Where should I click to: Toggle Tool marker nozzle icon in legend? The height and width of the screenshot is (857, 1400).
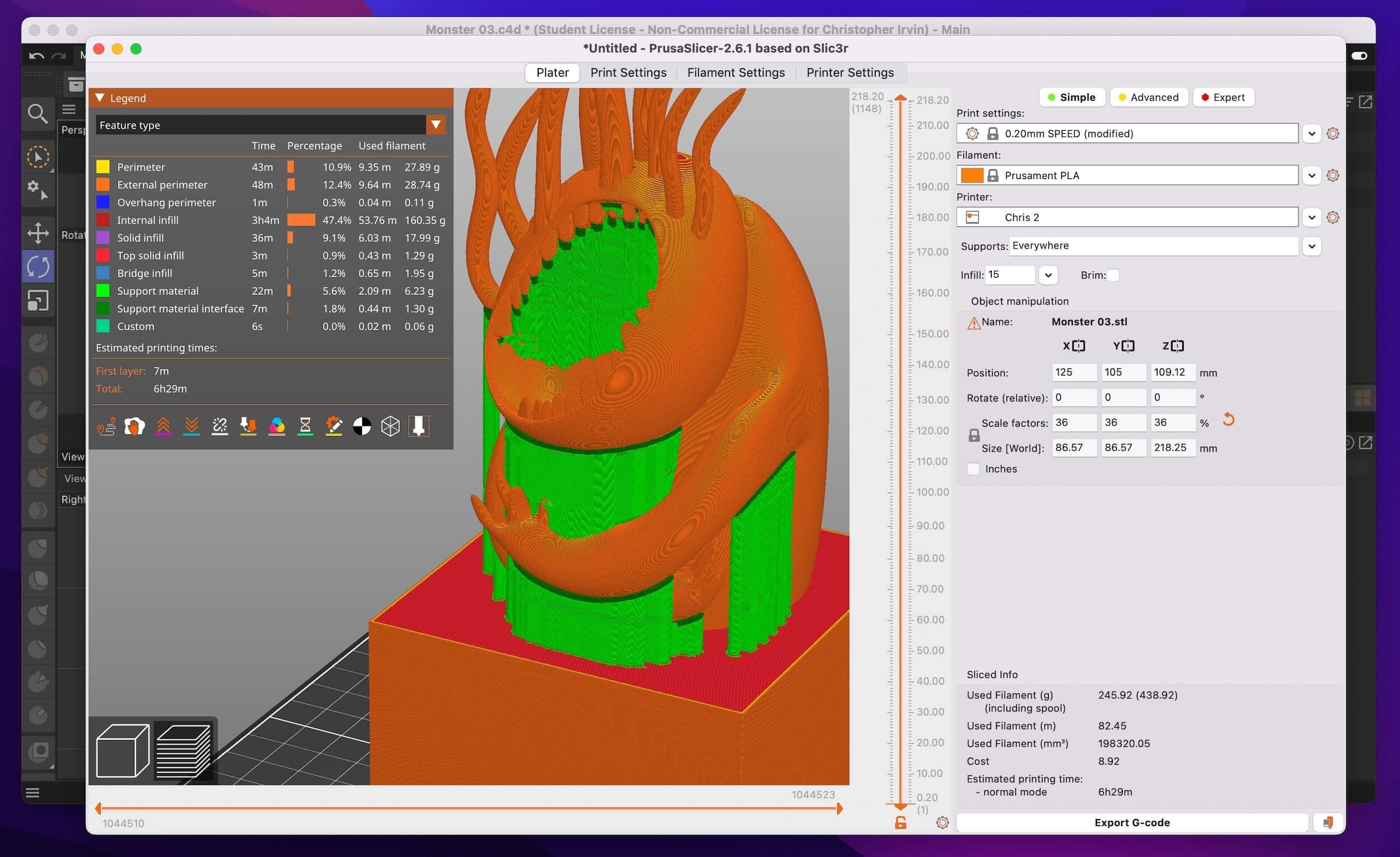[x=419, y=426]
